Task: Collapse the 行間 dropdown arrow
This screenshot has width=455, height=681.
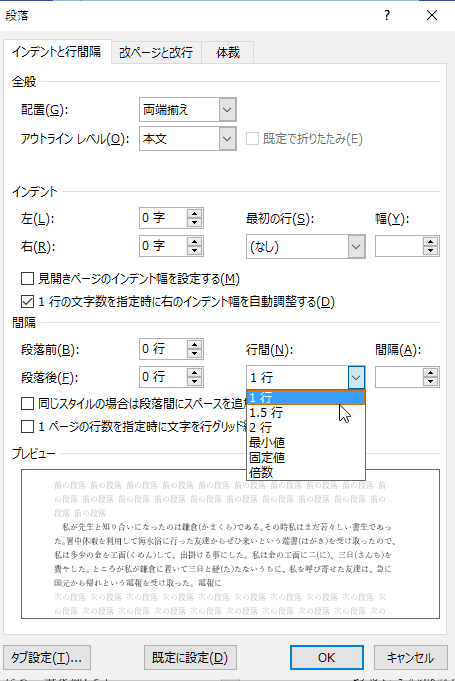Action: 356,377
